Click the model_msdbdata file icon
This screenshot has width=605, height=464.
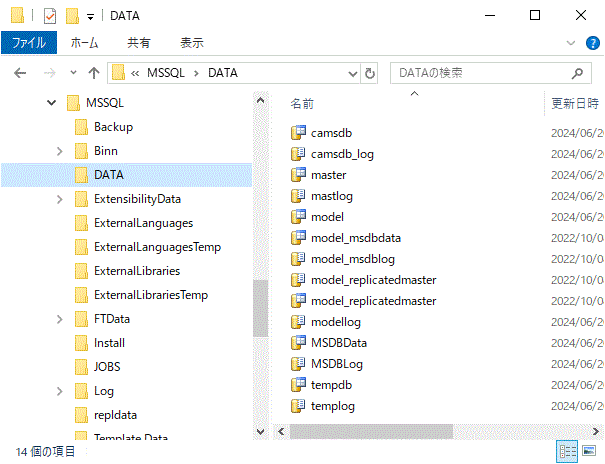coord(298,238)
